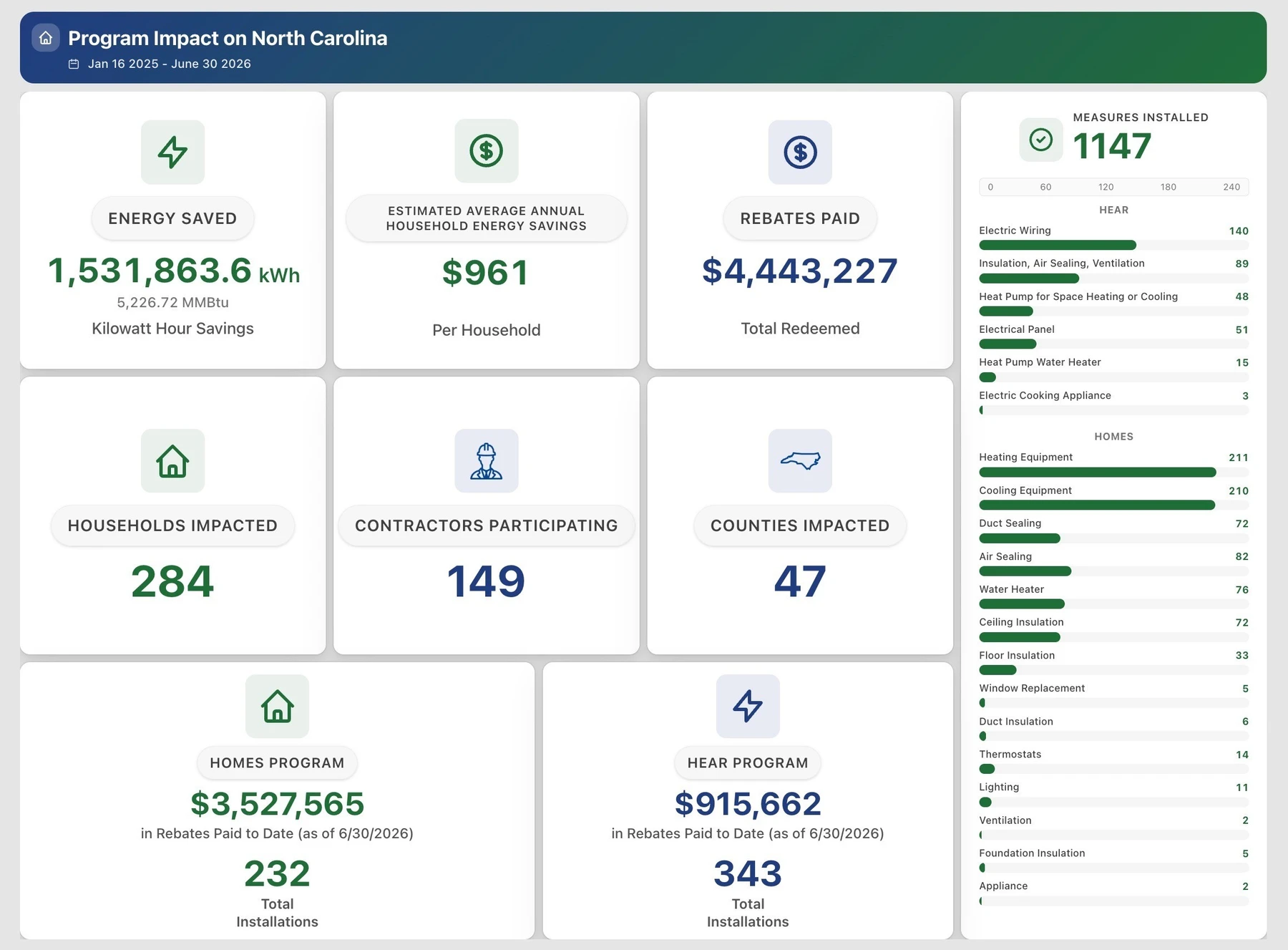Click the '47' counties number
This screenshot has height=950, width=1288.
(x=800, y=581)
